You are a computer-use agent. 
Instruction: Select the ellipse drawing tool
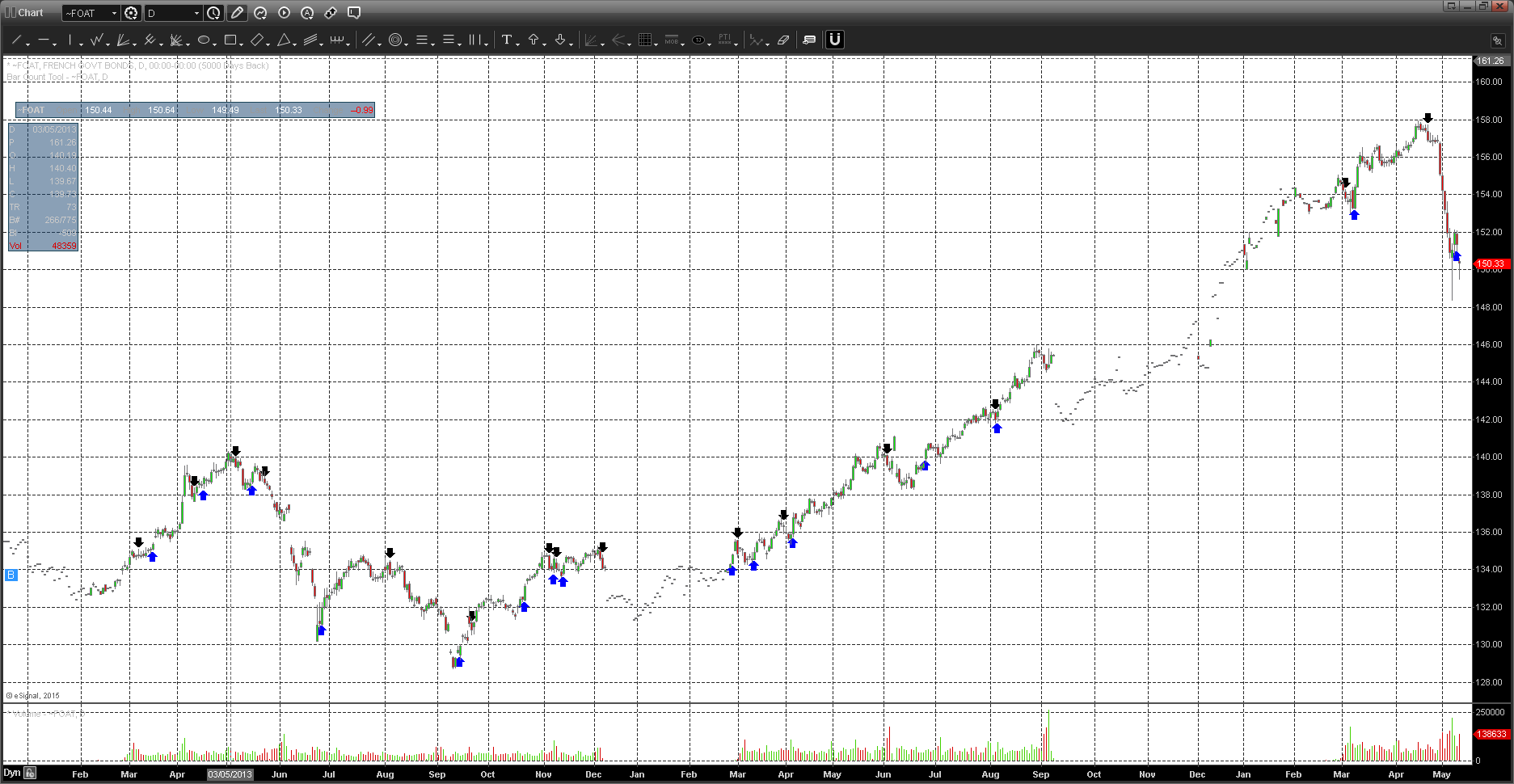(204, 40)
